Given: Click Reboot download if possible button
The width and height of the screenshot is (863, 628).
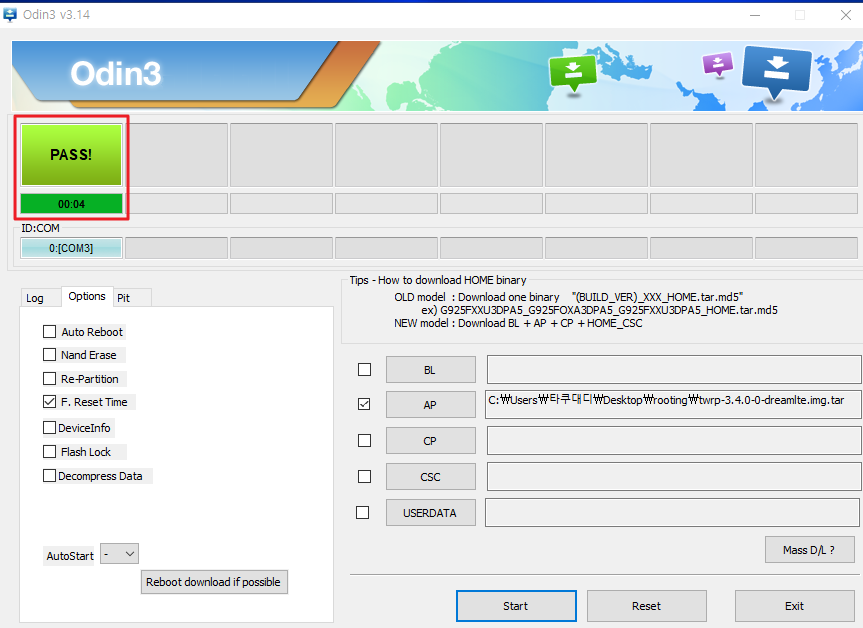Looking at the screenshot, I should 214,582.
